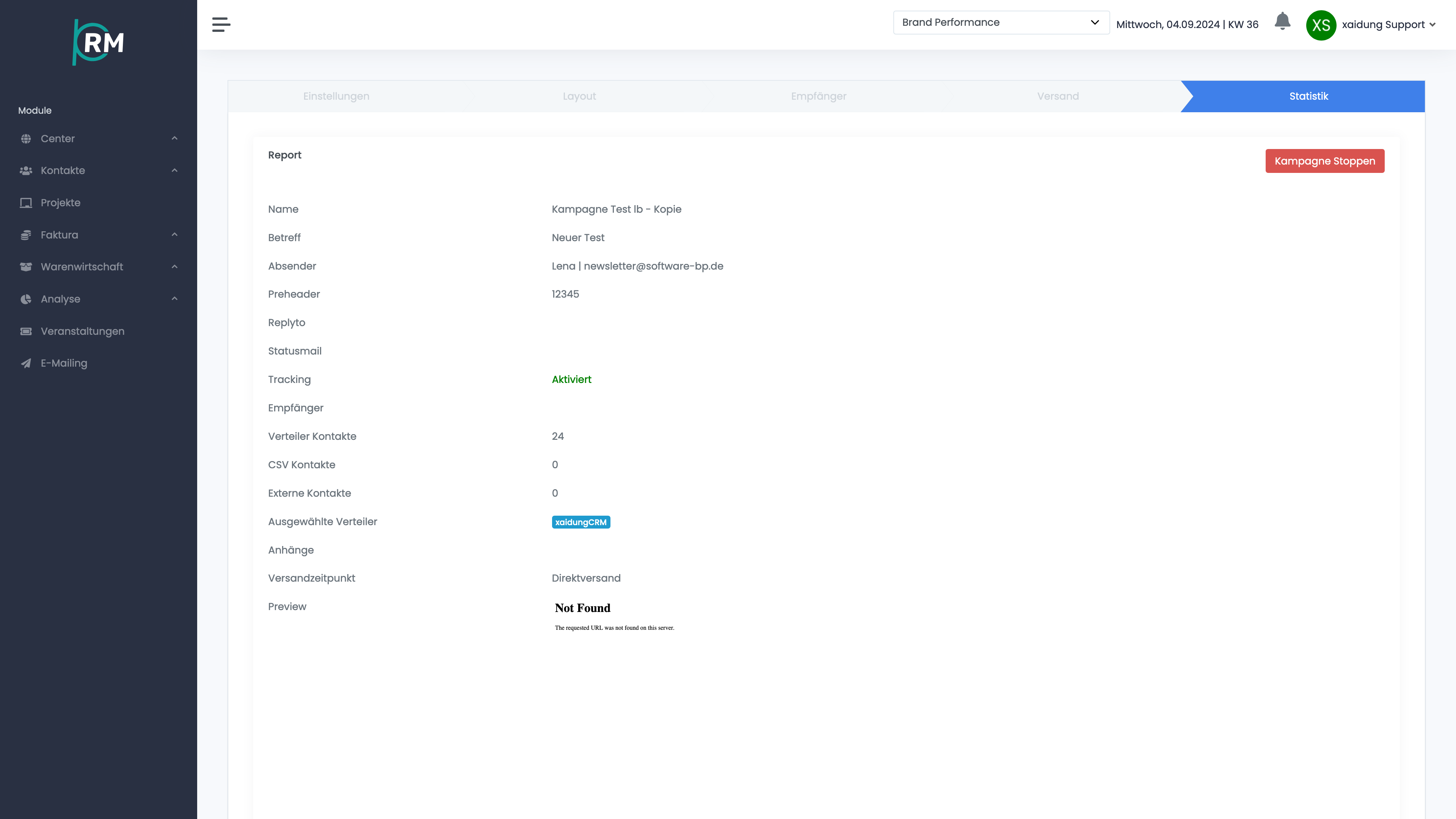Image resolution: width=1456 pixels, height=819 pixels.
Task: Click the Betreff value Neuer Test
Action: tap(577, 238)
